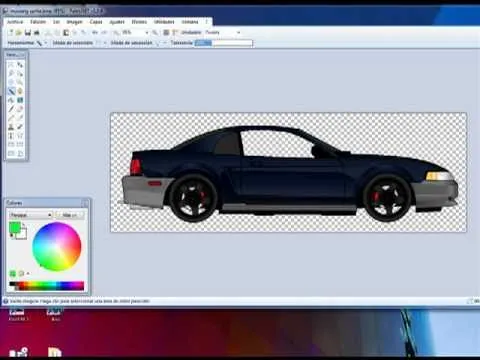Open the palette menu arrow in Colores
480x360 pixels.
(x=28, y=274)
